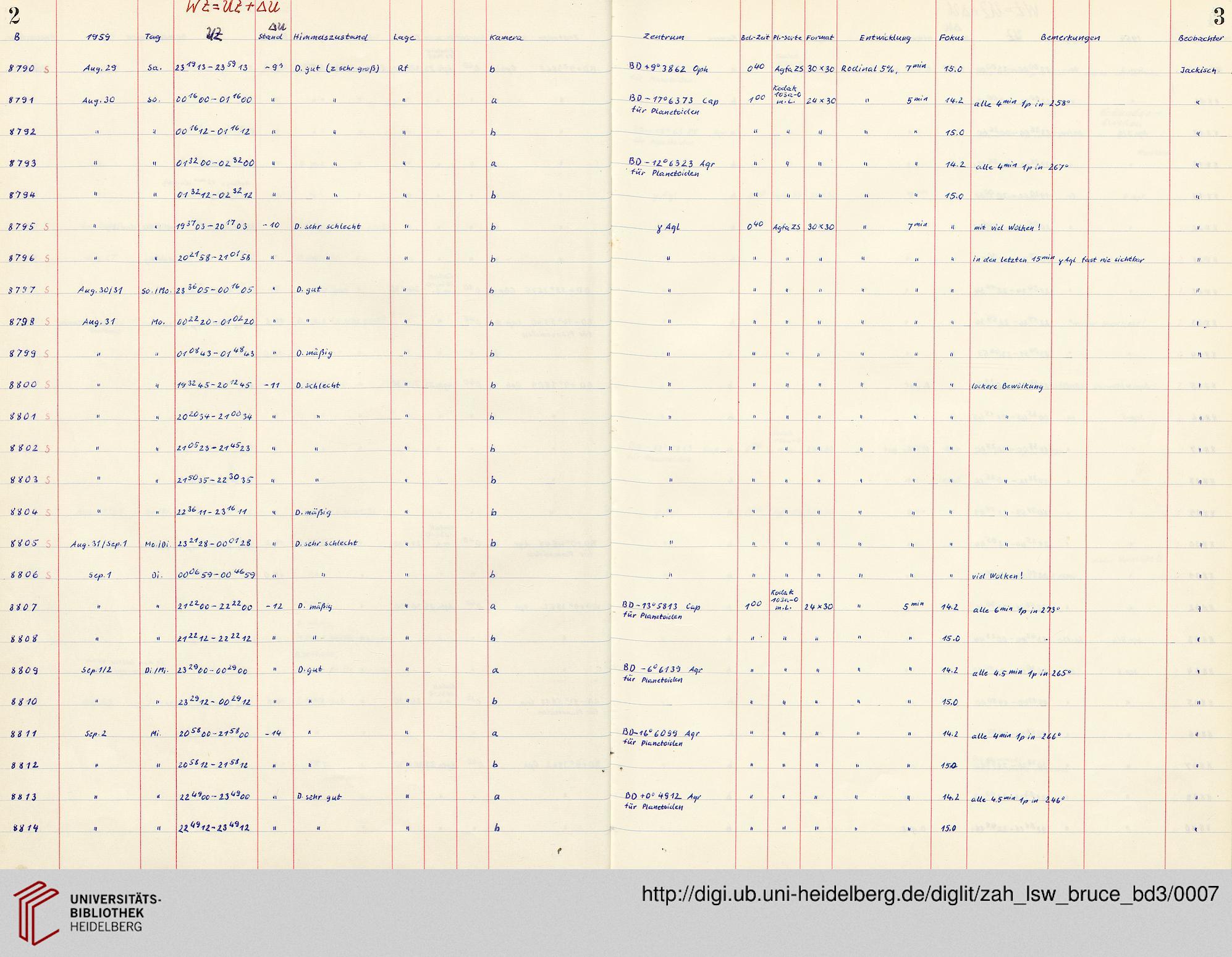Click the Universitätsbibliothek Heidelberg logo
Screen dimensions: 1232x957
pyautogui.click(x=86, y=913)
